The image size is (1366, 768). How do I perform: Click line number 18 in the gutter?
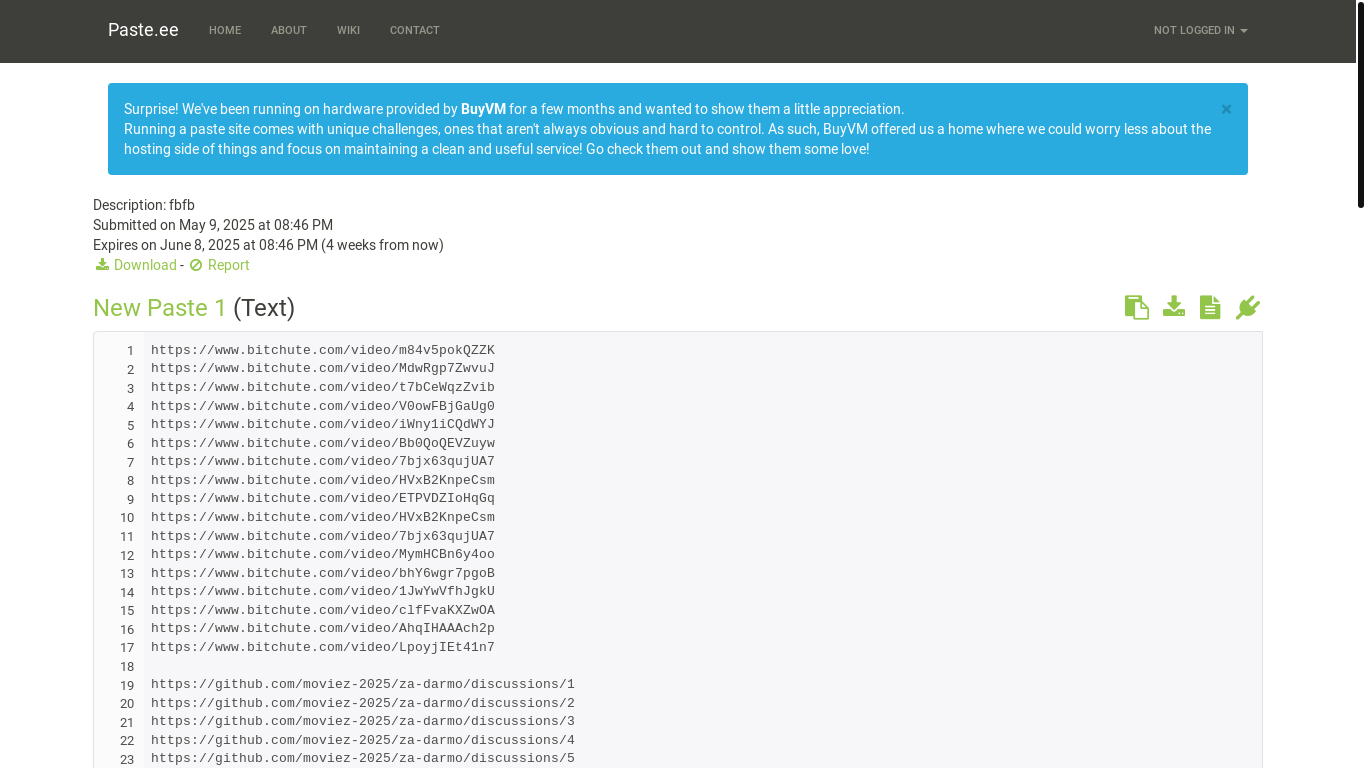pos(127,667)
